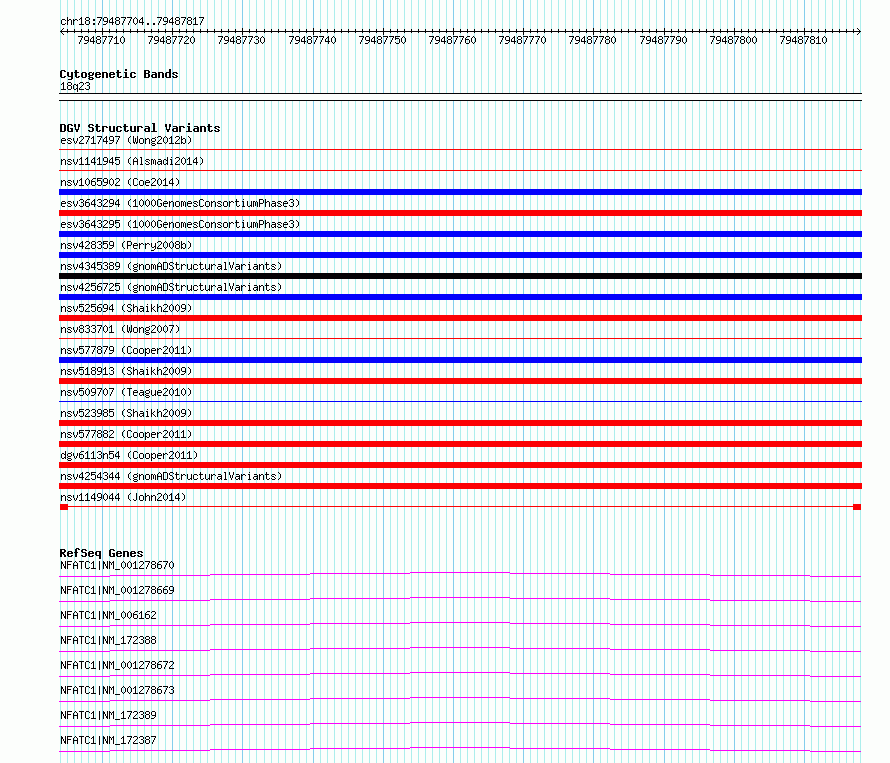Click ruler position 79487720
Screen dimensions: 890x763
coord(171,40)
